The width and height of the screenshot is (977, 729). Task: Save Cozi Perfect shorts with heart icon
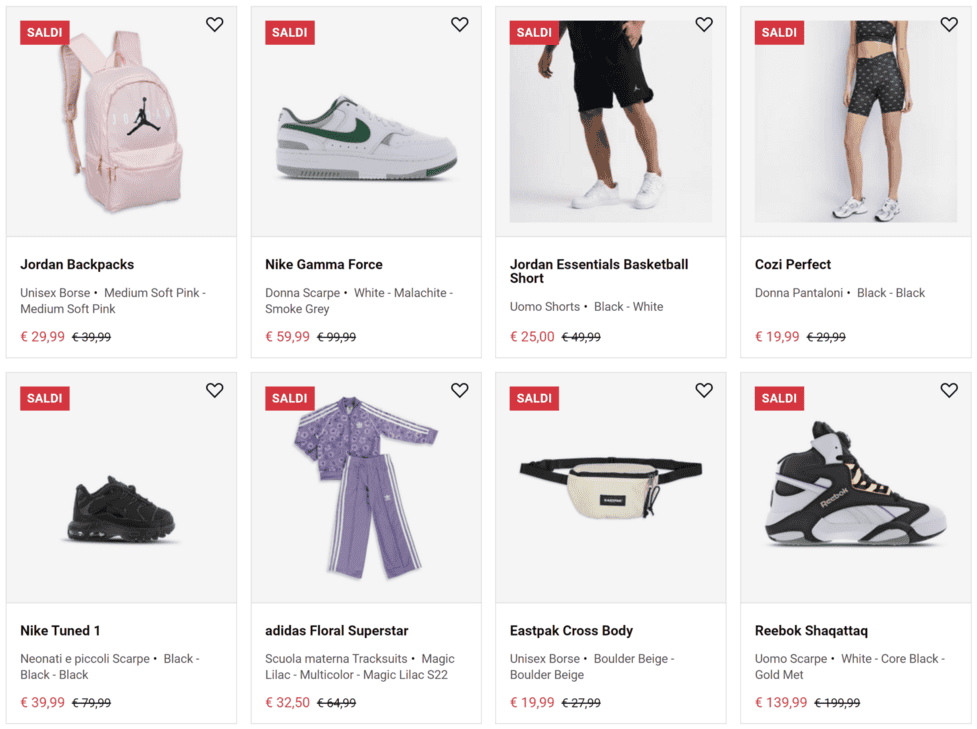point(949,25)
